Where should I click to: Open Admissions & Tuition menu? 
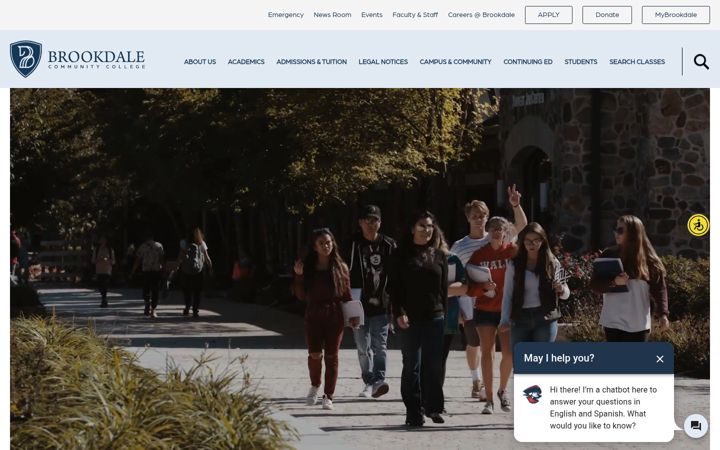click(x=311, y=62)
